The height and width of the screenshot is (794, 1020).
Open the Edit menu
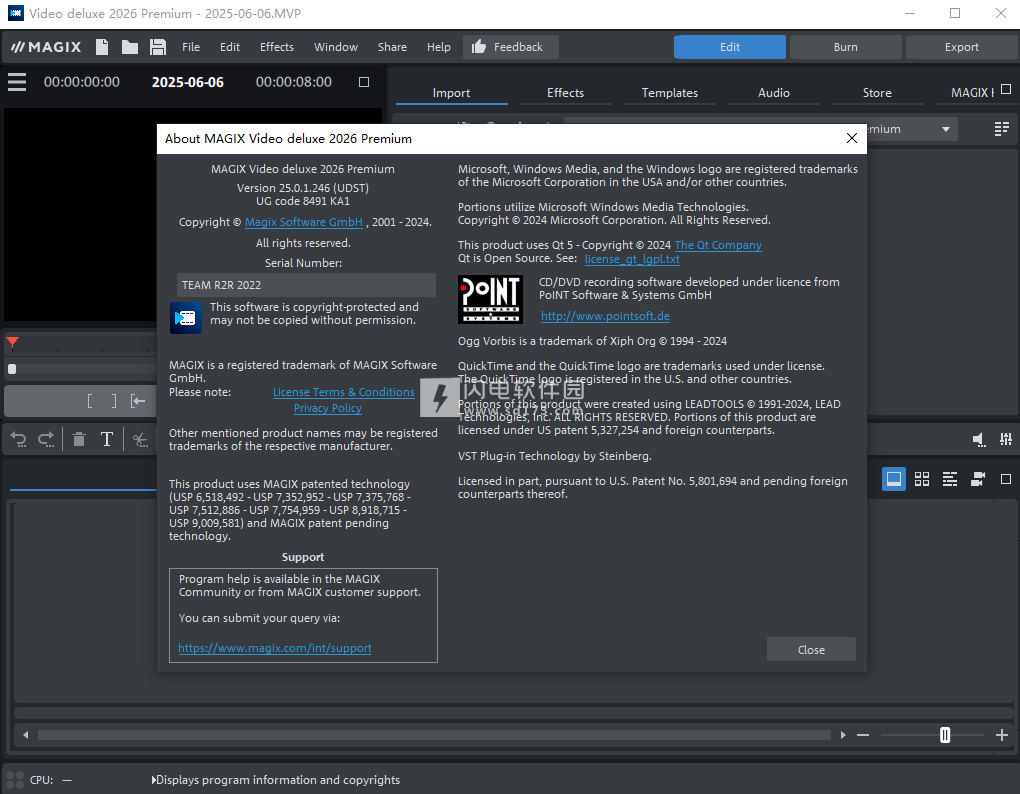pyautogui.click(x=230, y=47)
